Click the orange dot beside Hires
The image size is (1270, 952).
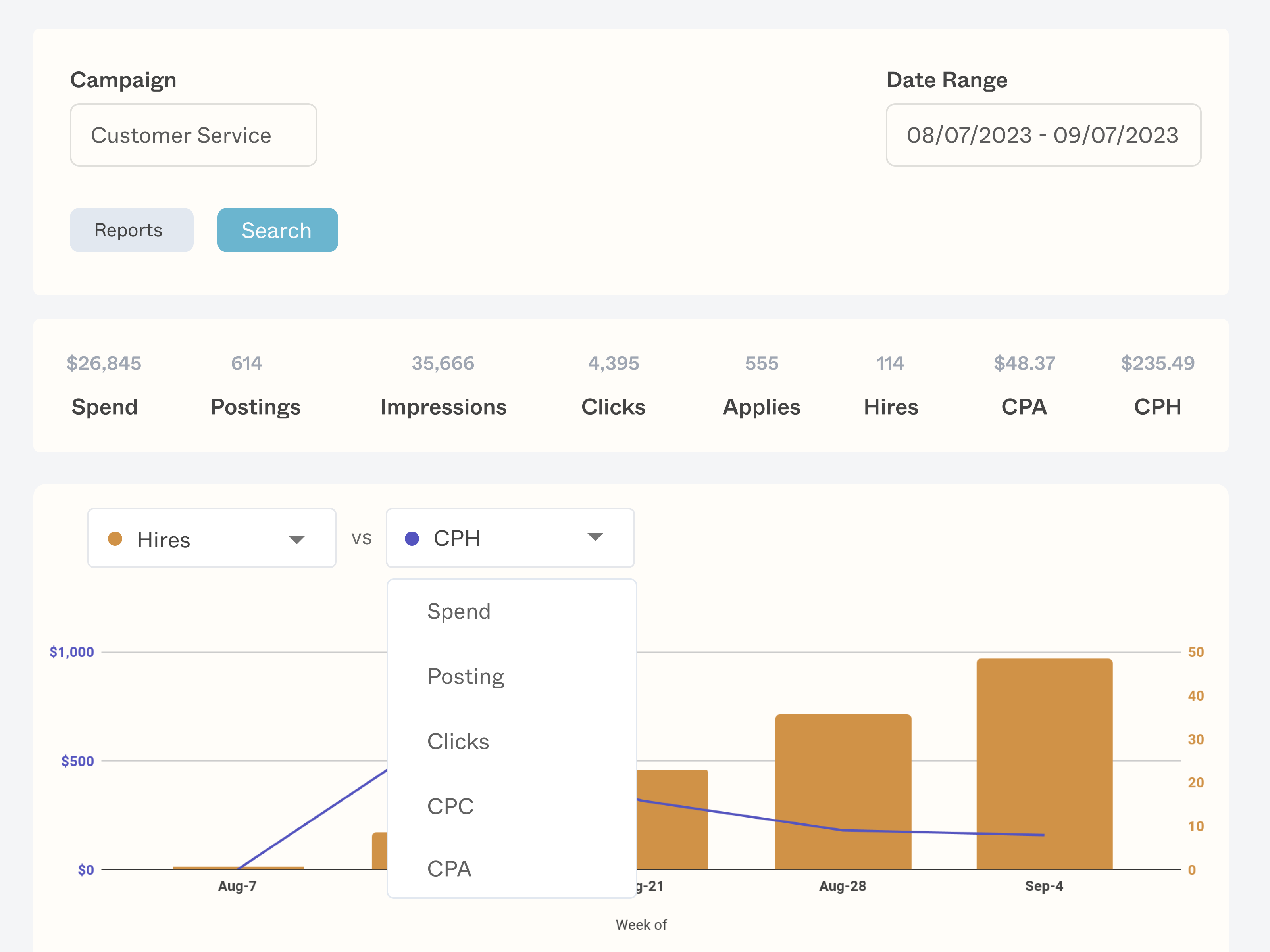(x=115, y=539)
